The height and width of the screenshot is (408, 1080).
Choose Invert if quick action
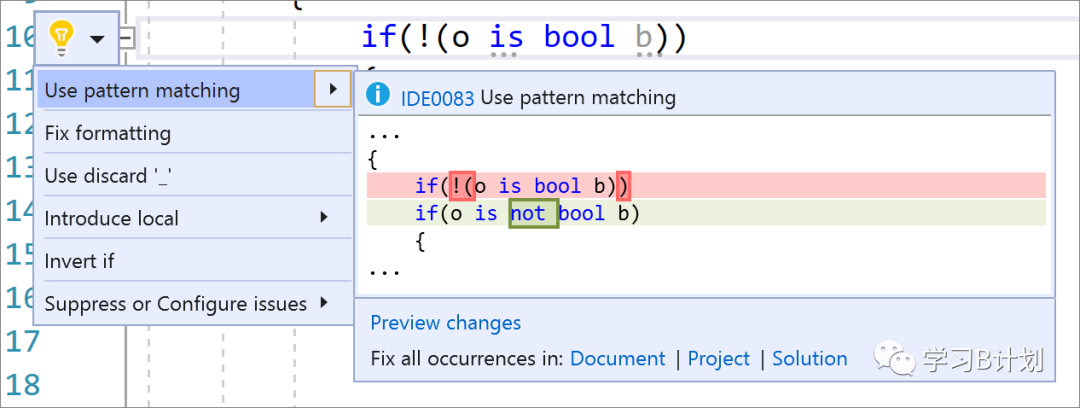pos(195,261)
